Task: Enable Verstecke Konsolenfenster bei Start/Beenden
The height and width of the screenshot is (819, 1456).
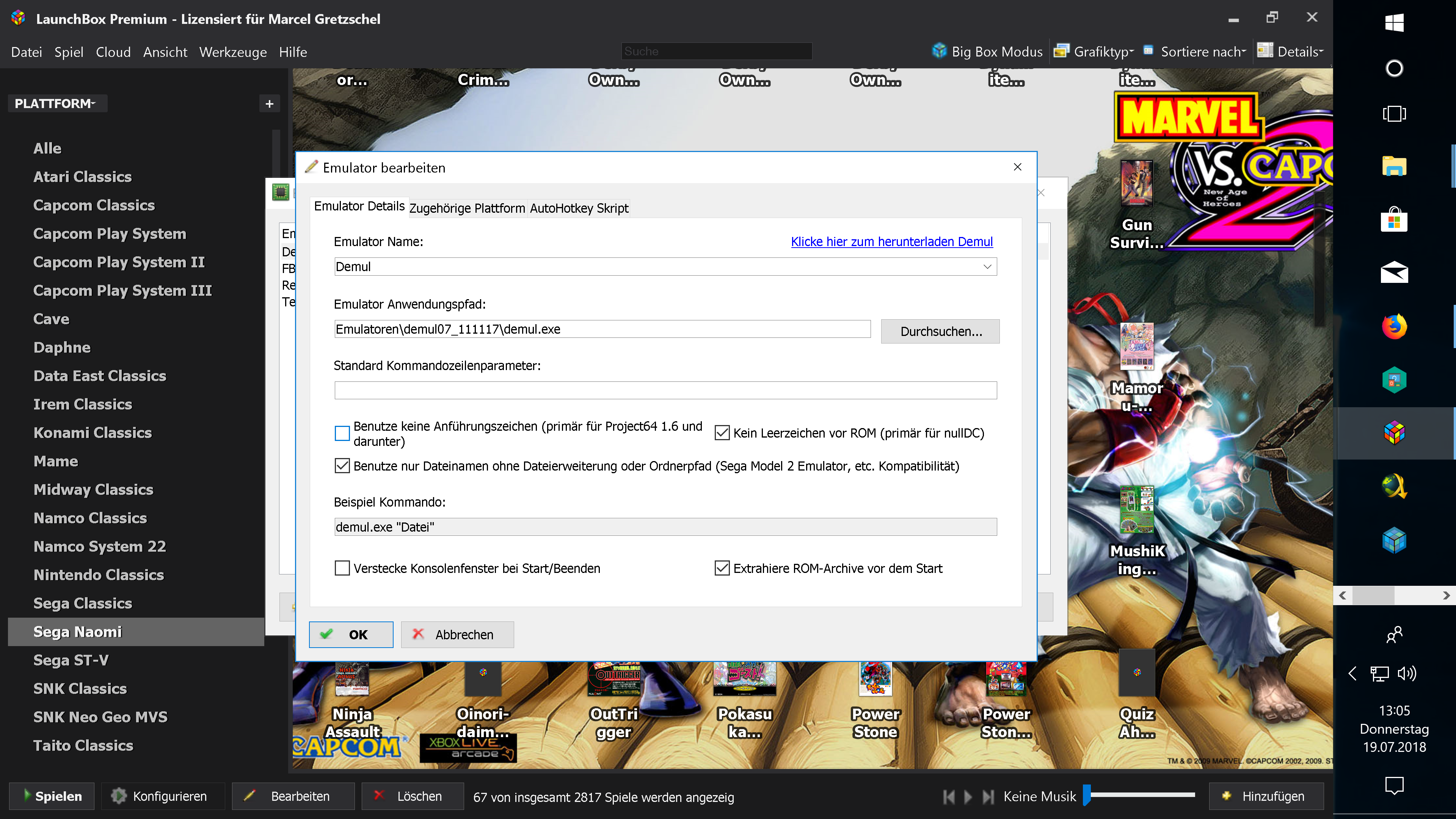Action: tap(342, 568)
